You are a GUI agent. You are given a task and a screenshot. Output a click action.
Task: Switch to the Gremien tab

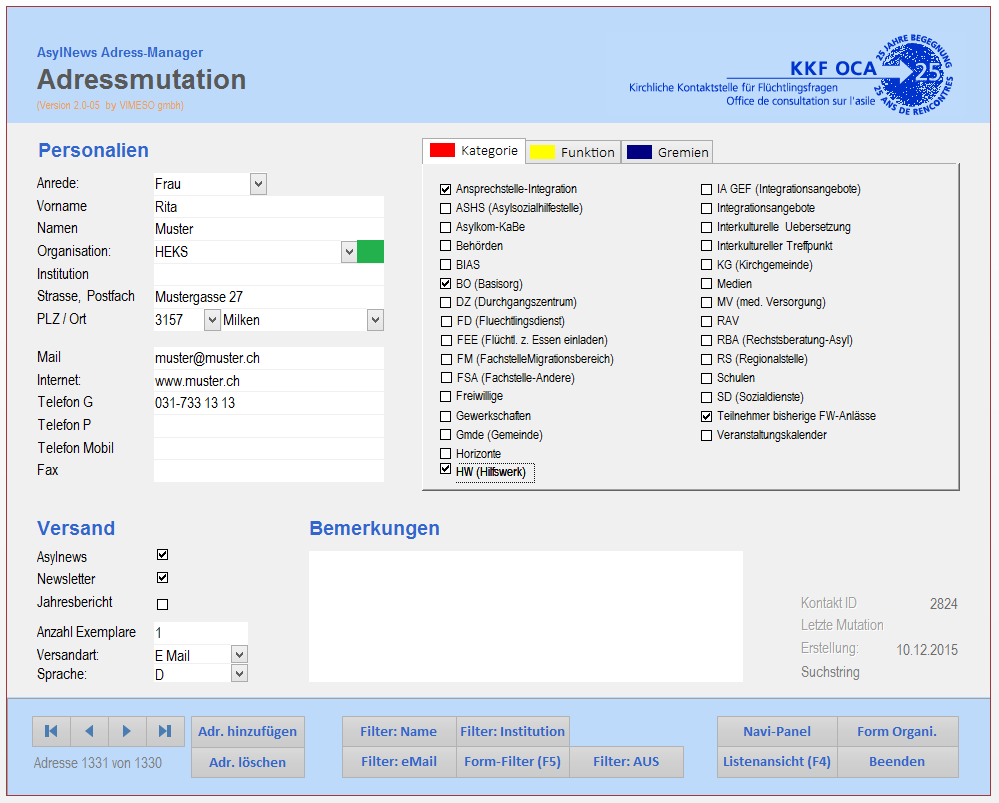(x=667, y=152)
